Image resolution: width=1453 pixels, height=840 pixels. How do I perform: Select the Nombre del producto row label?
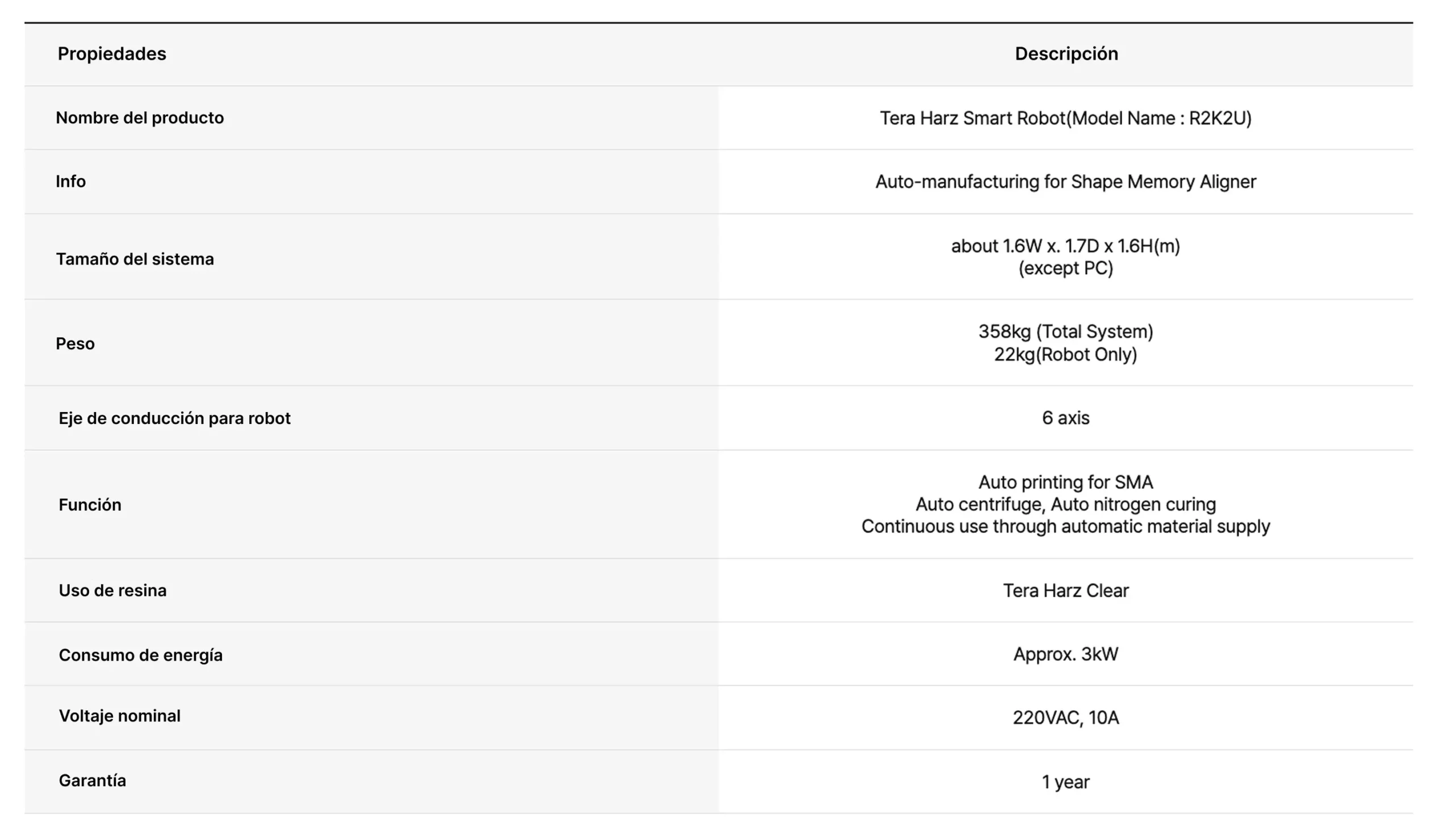coord(140,117)
